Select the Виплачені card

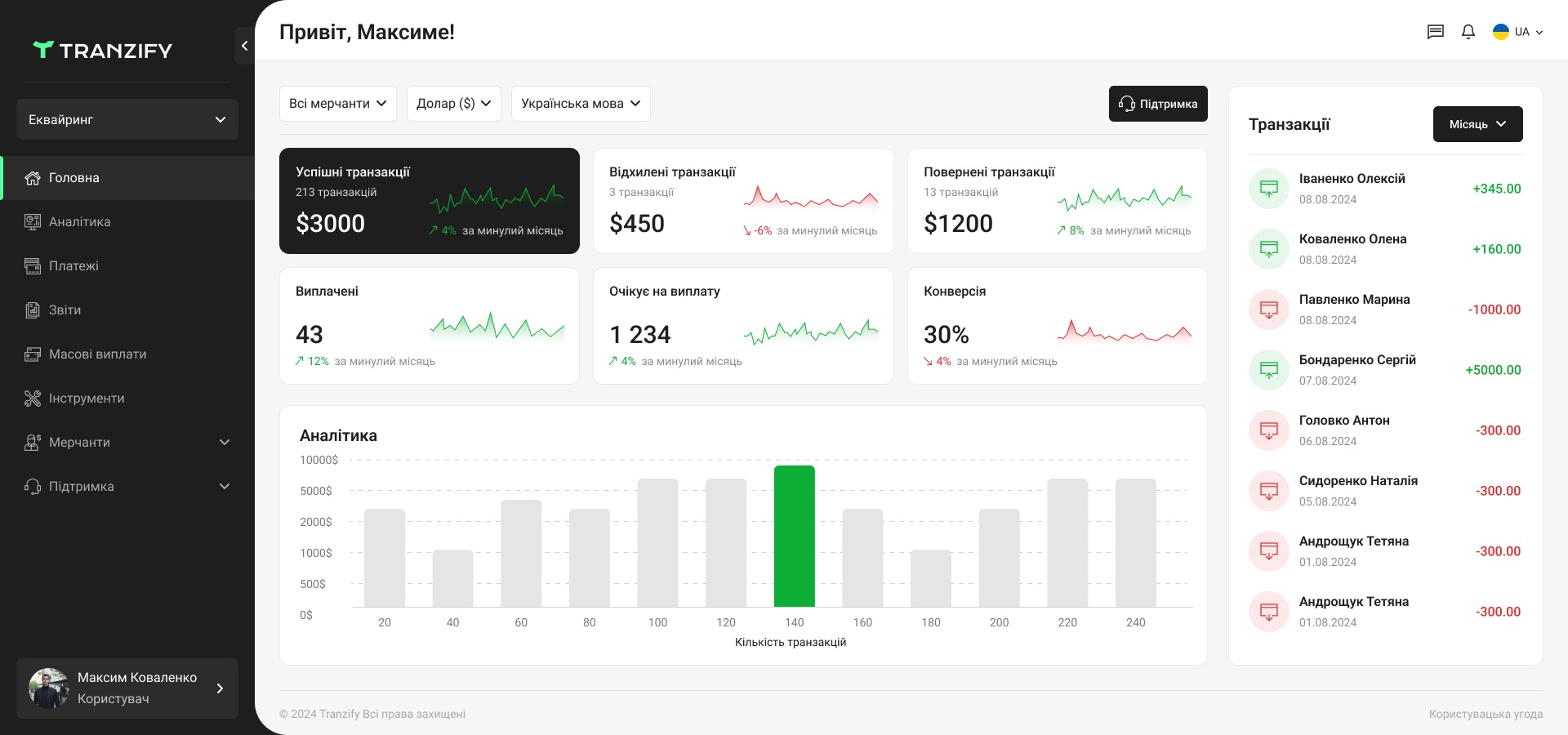pyautogui.click(x=430, y=326)
